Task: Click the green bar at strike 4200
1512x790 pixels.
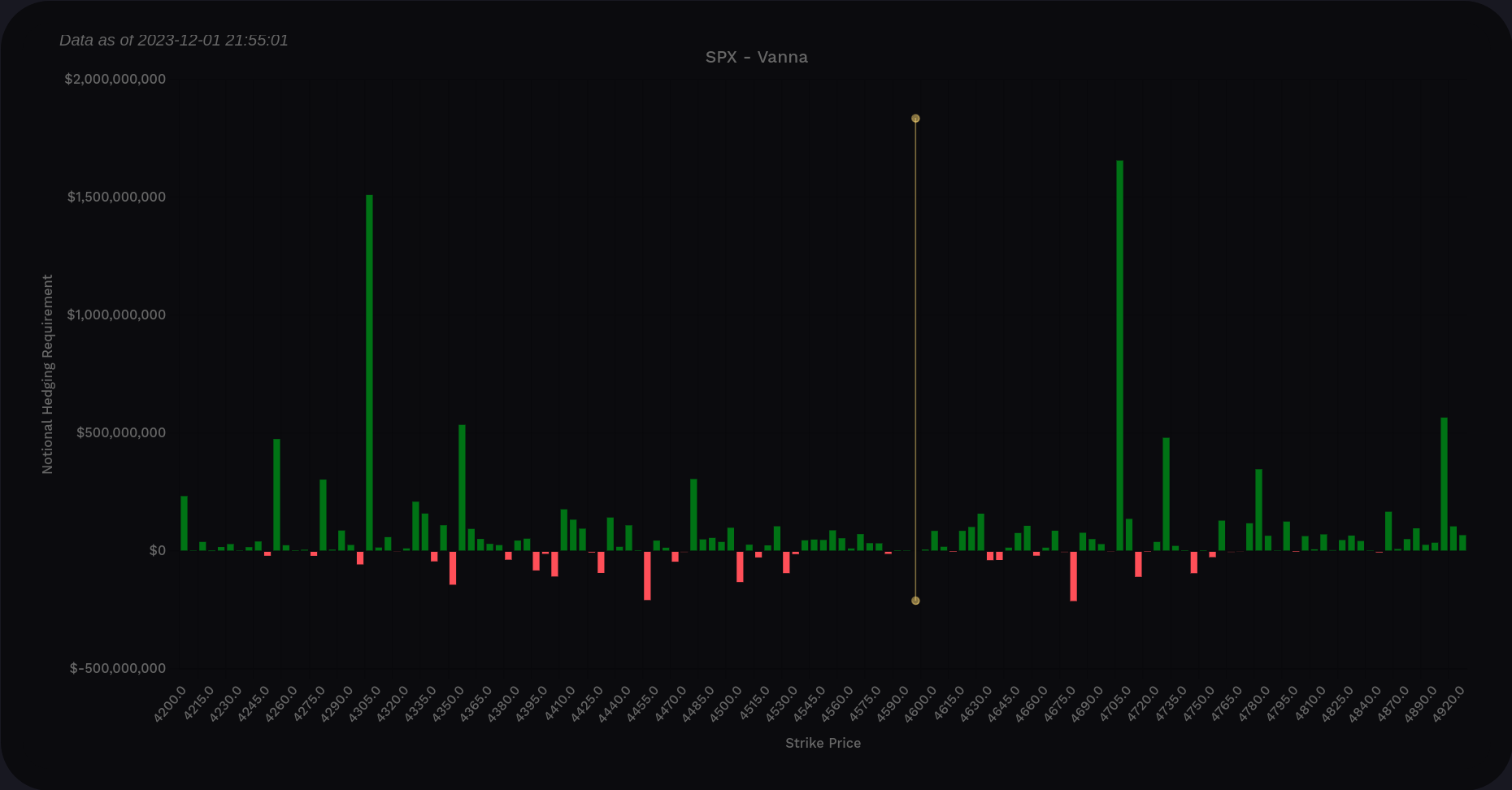Action: coord(184,523)
